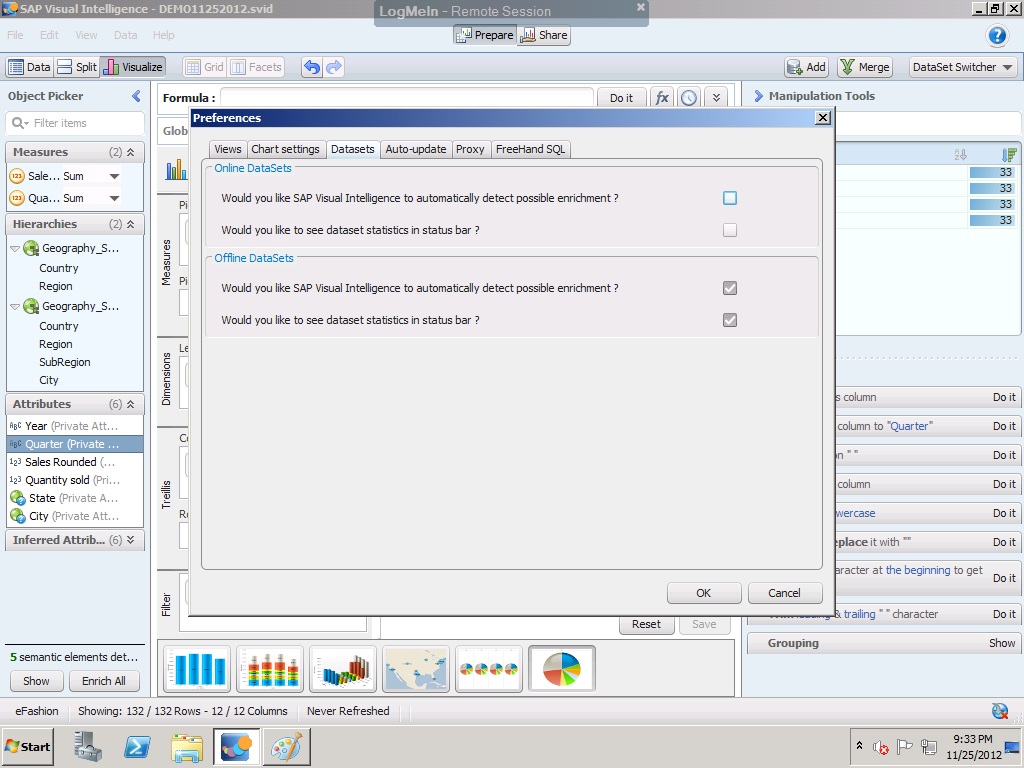
Task: Open the Chart settings tab
Action: point(285,150)
